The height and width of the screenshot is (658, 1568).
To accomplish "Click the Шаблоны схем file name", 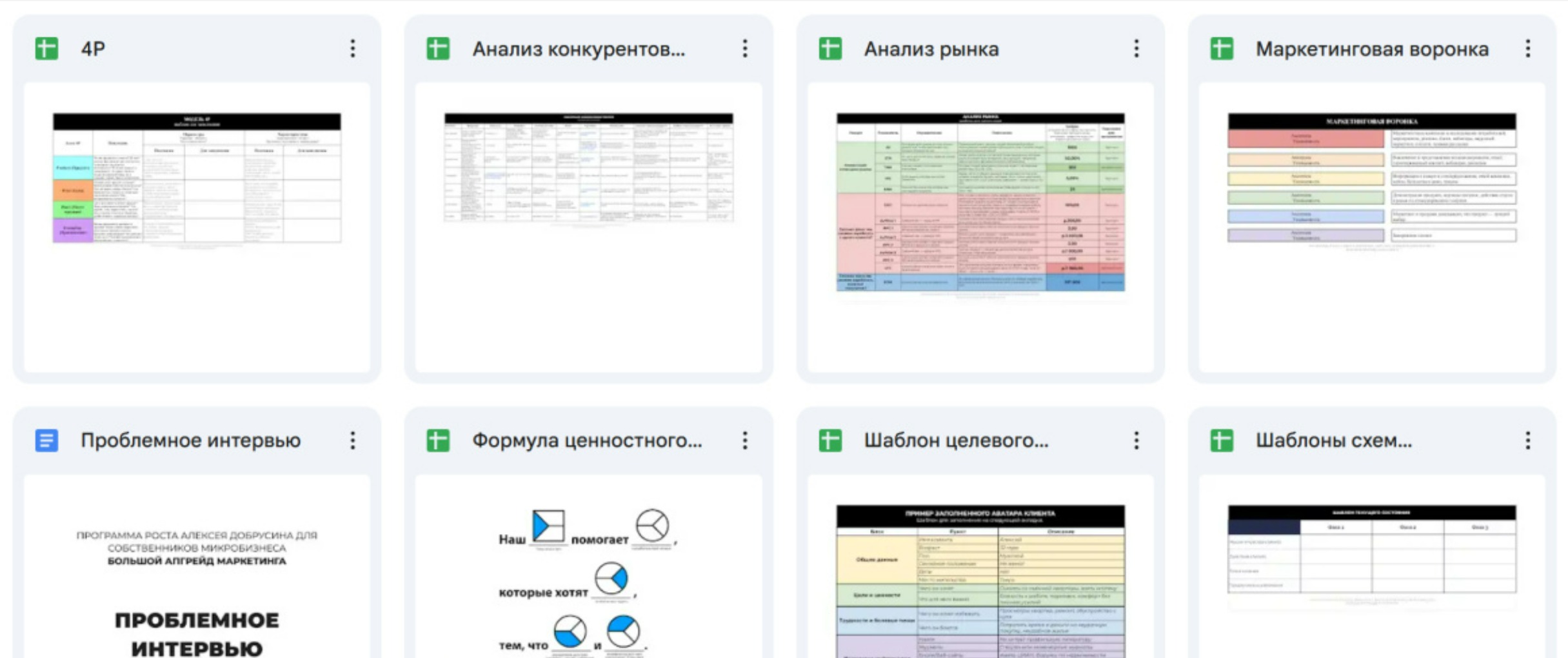I will (1333, 441).
